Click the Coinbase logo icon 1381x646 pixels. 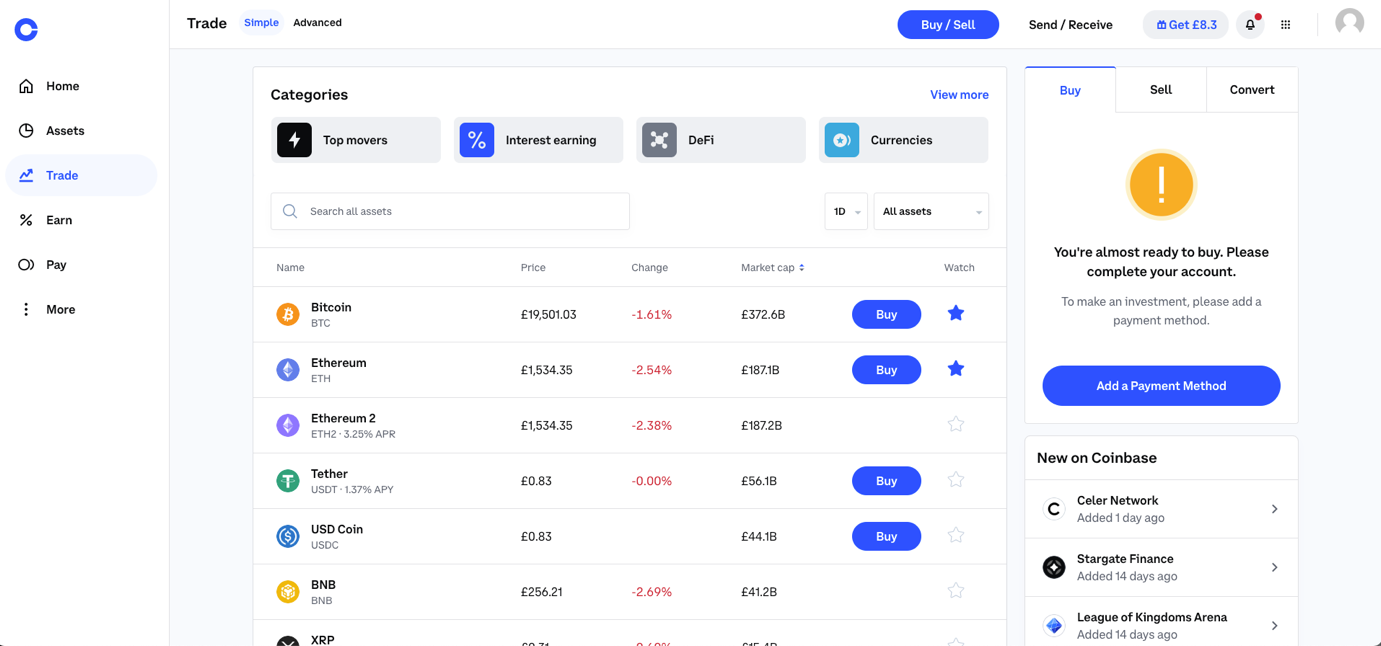(x=26, y=30)
